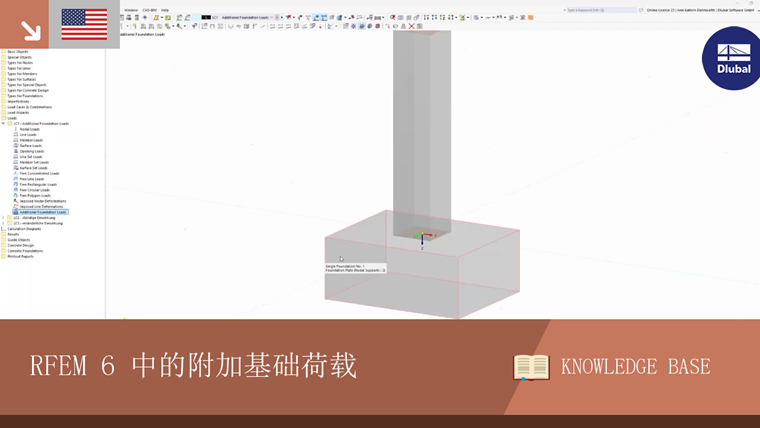The height and width of the screenshot is (428, 760).
Task: Open the Types for Surfaces folder
Action: [x=19, y=79]
